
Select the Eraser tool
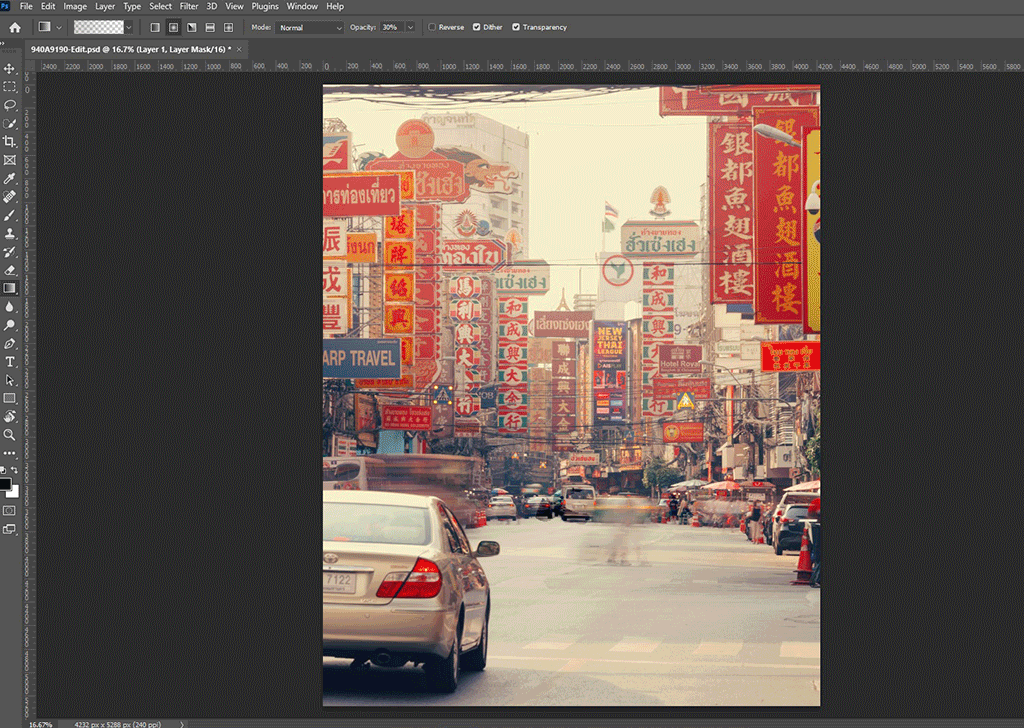pos(10,270)
